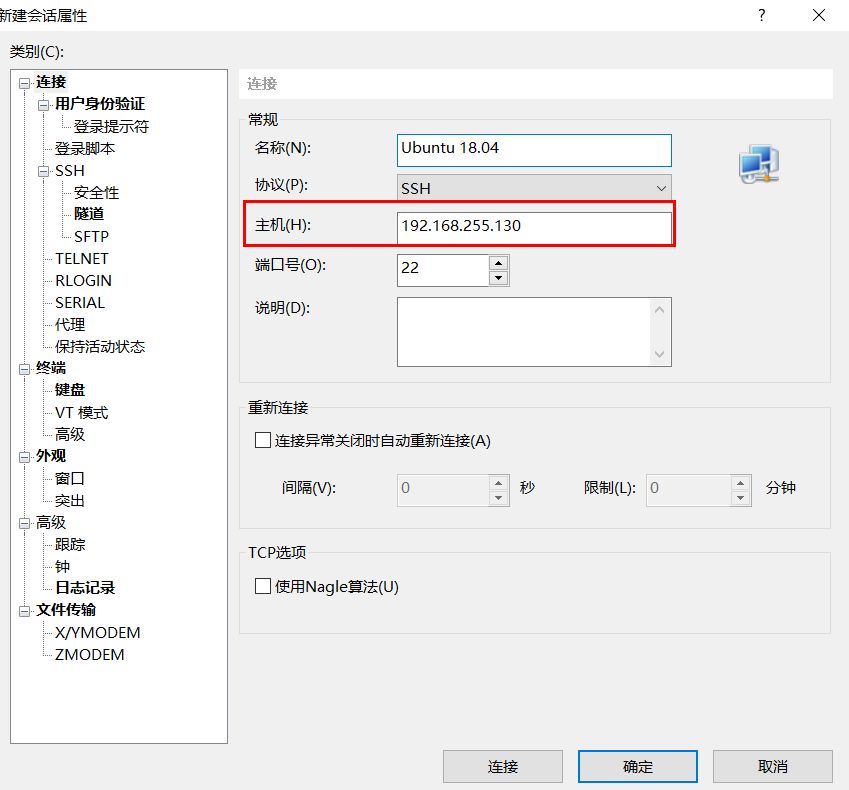Click the 确定 button
This screenshot has width=849, height=790.
coord(637,766)
